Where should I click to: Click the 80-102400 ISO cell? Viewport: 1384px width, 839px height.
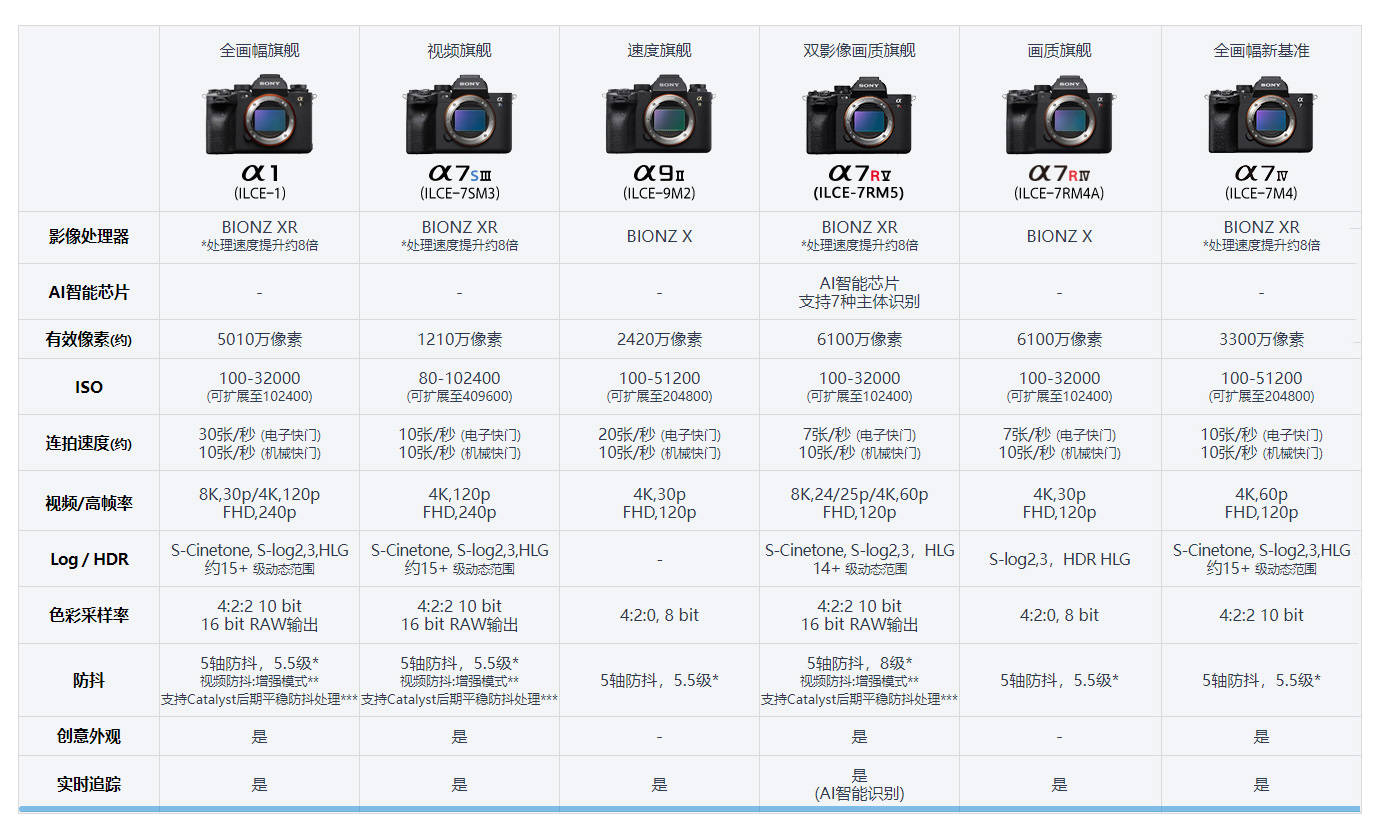(x=459, y=379)
